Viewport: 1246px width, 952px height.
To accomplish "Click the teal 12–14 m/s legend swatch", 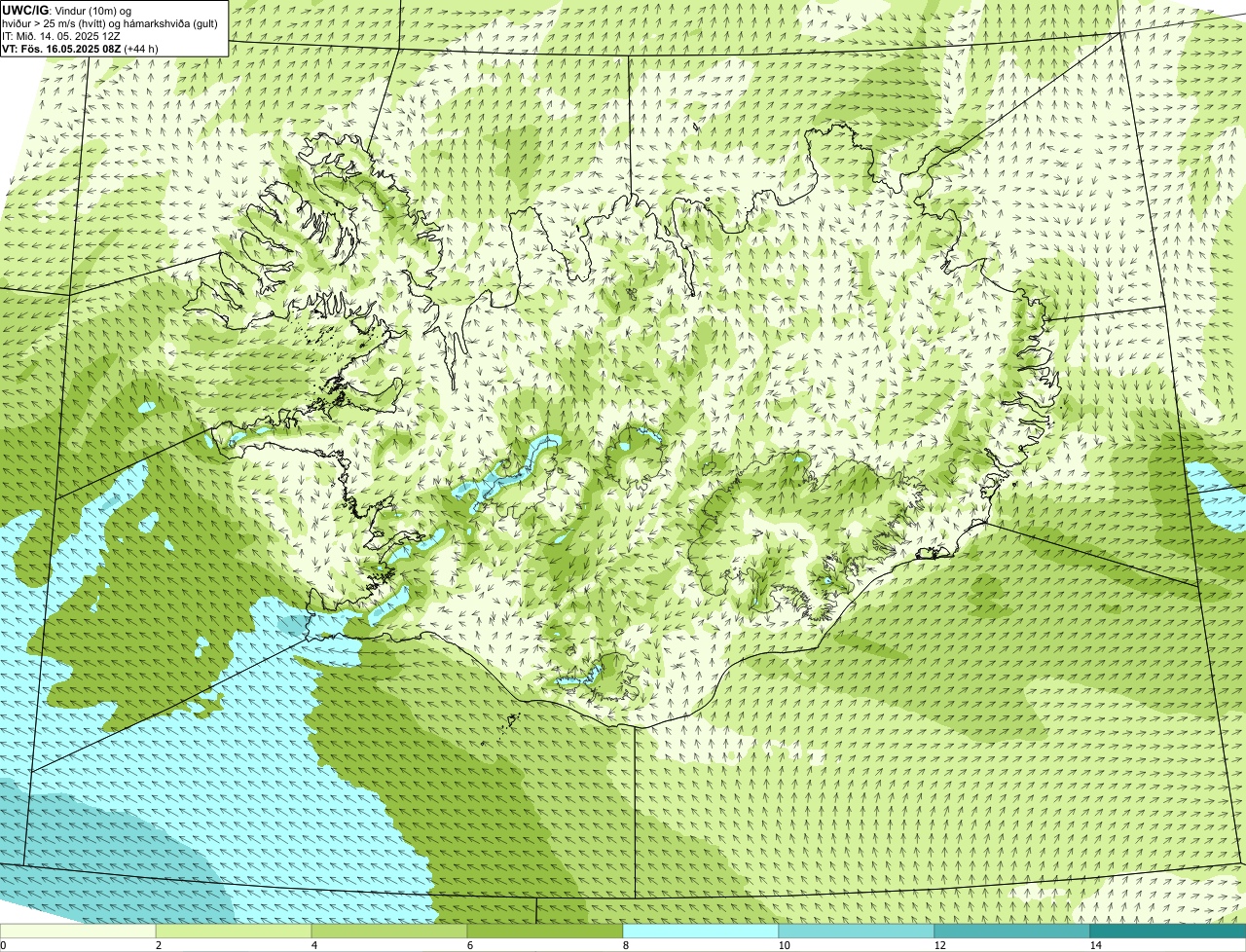I will 1012,932.
